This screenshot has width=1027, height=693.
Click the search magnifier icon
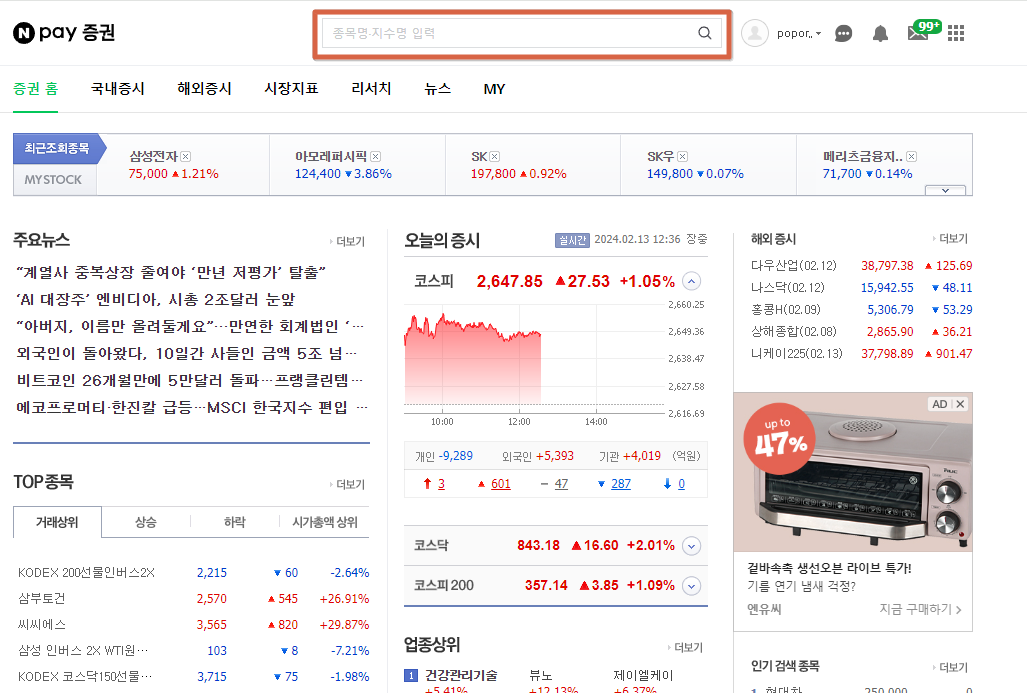(705, 33)
